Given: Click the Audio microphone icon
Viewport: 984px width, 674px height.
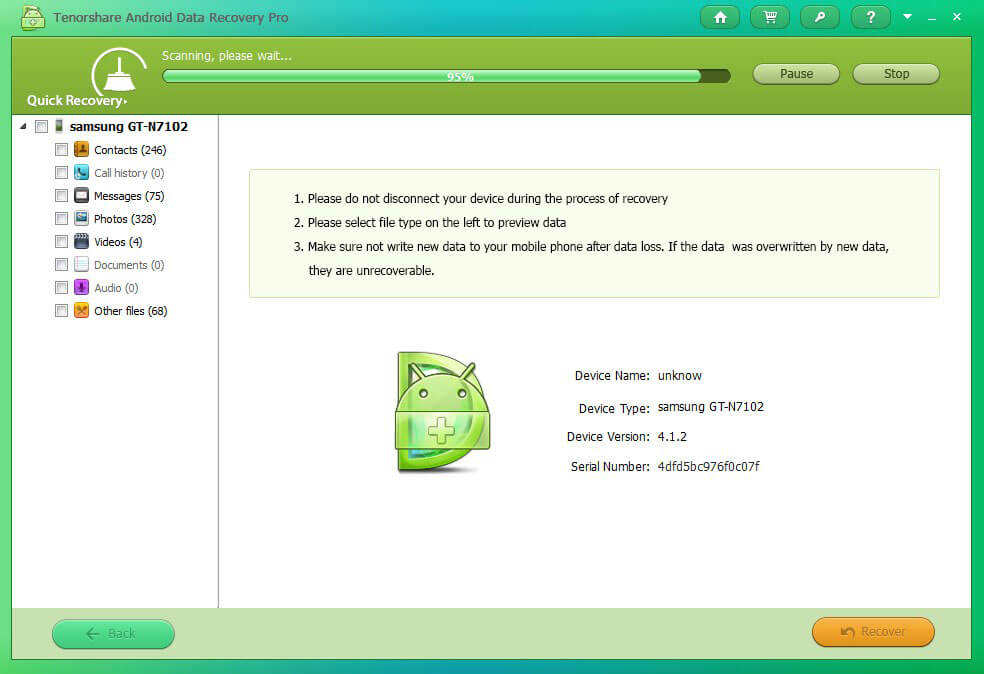Looking at the screenshot, I should 82,287.
